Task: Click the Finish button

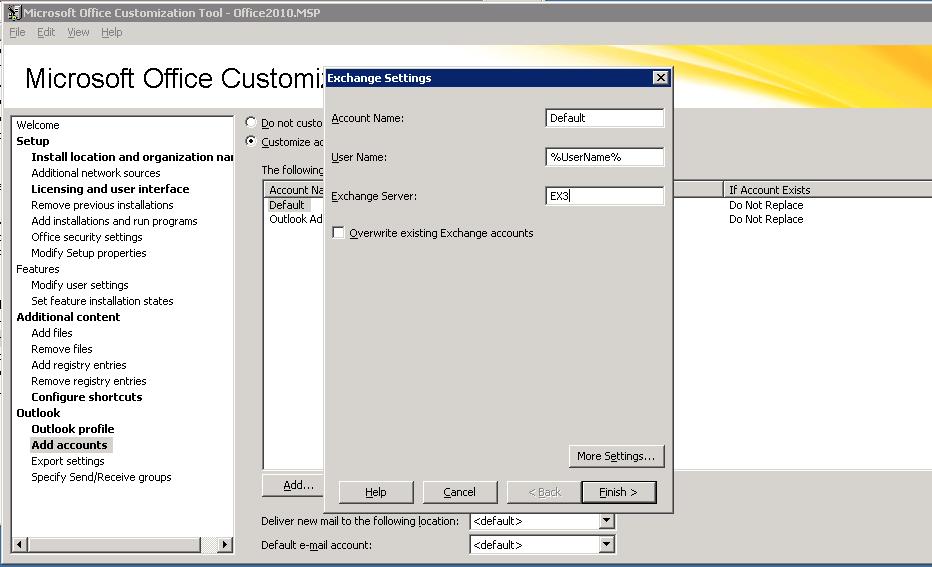Action: pyautogui.click(x=619, y=492)
